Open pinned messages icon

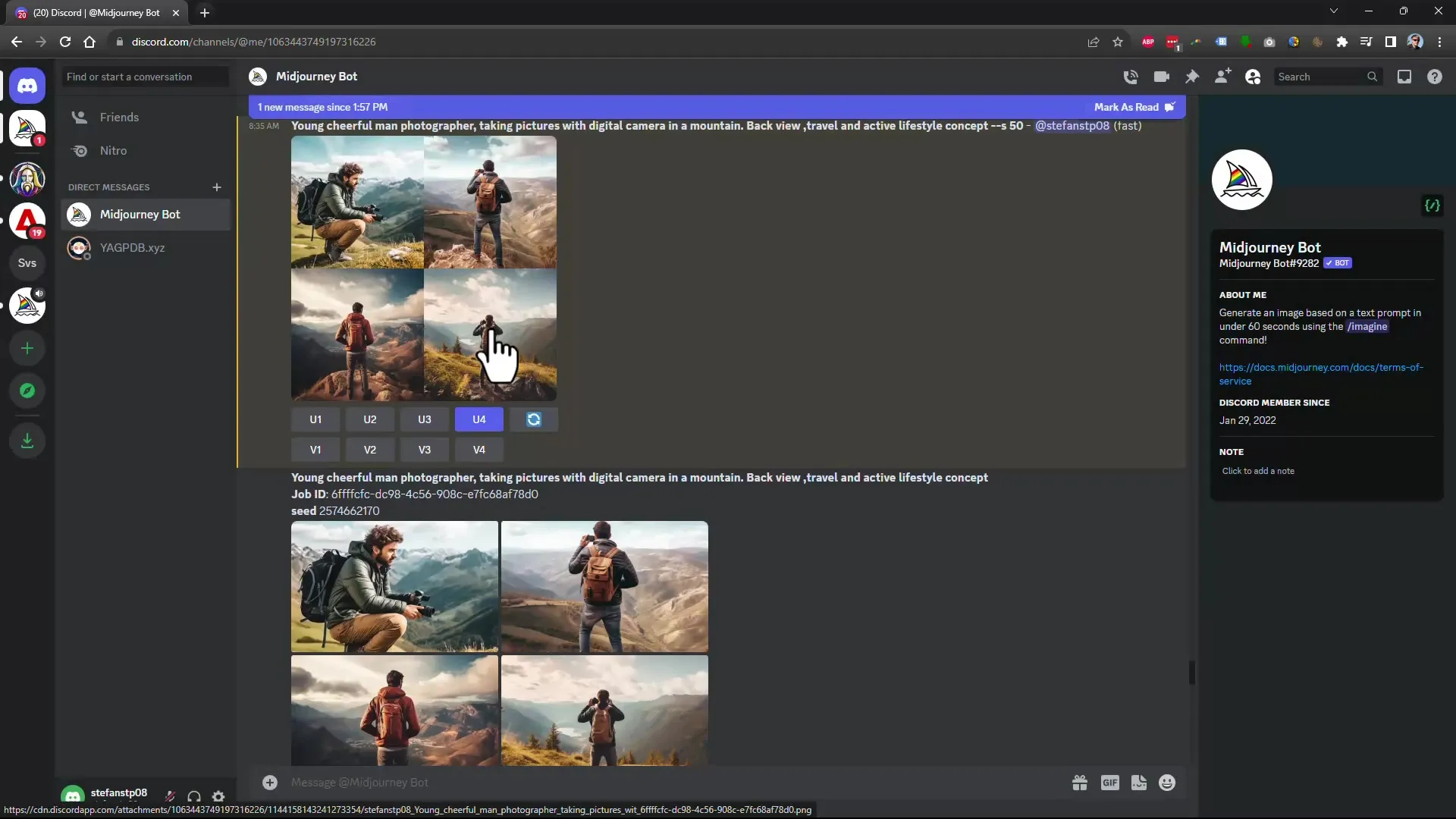click(1192, 77)
